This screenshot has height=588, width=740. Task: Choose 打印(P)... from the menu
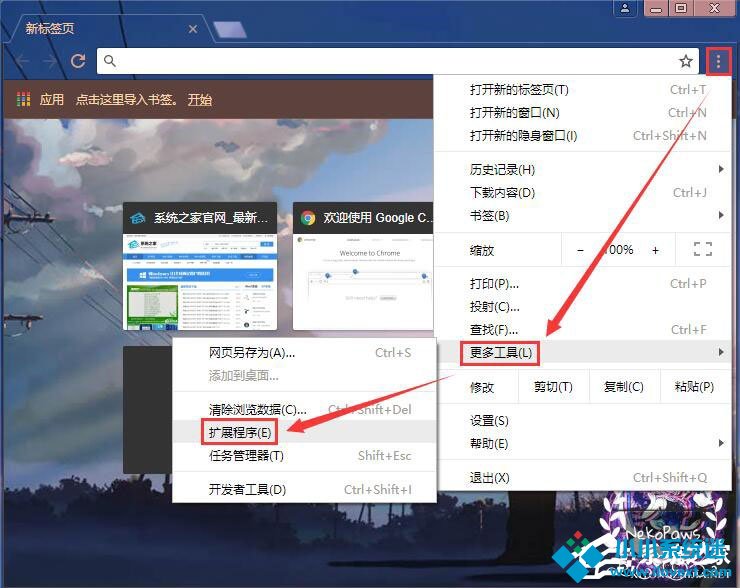click(x=582, y=284)
